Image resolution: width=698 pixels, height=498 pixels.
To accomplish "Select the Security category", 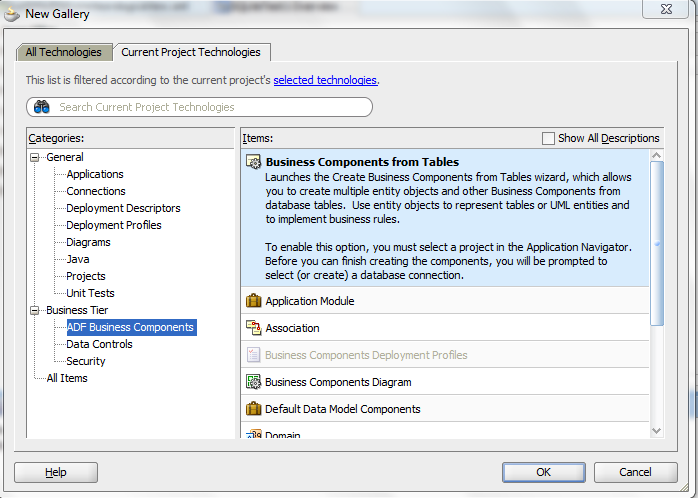I will (x=85, y=361).
